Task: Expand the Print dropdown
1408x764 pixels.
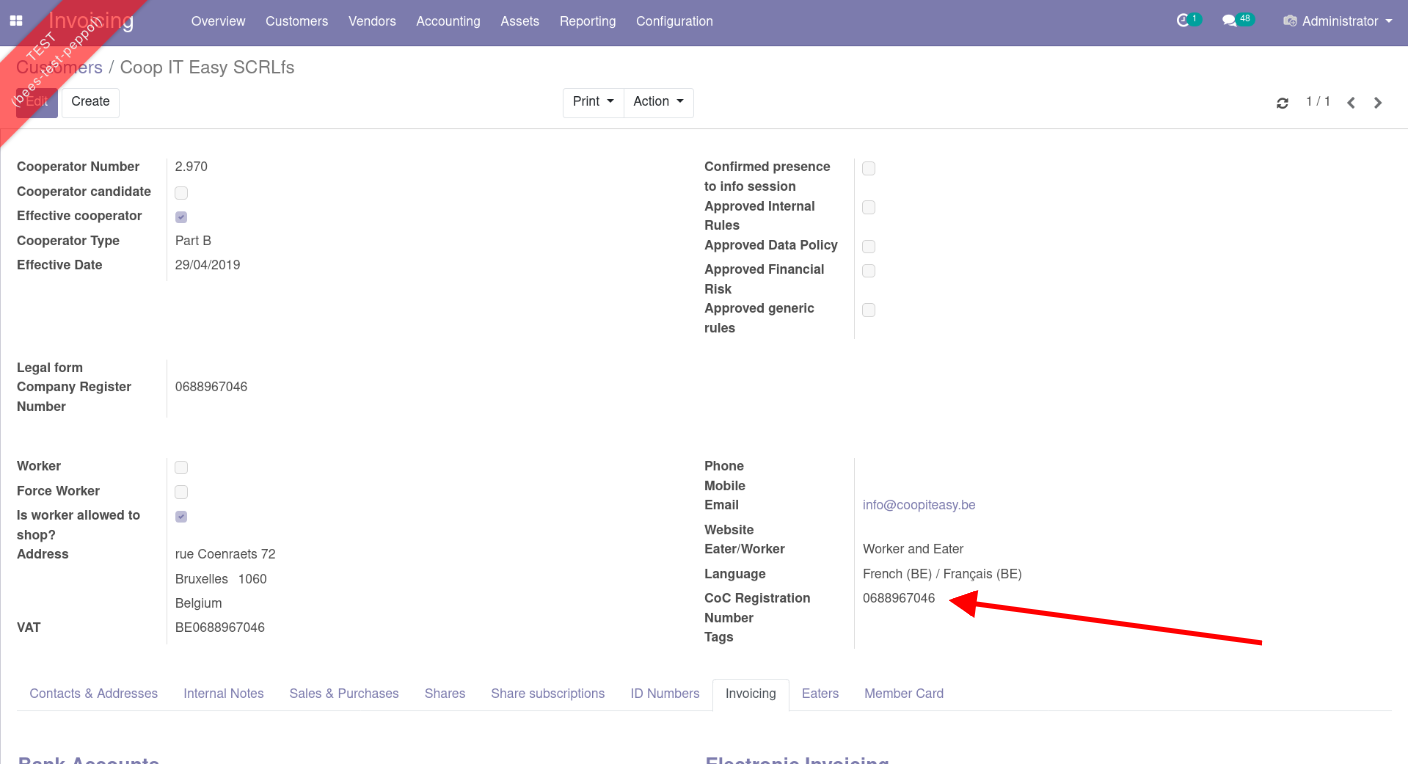Action: pos(593,102)
